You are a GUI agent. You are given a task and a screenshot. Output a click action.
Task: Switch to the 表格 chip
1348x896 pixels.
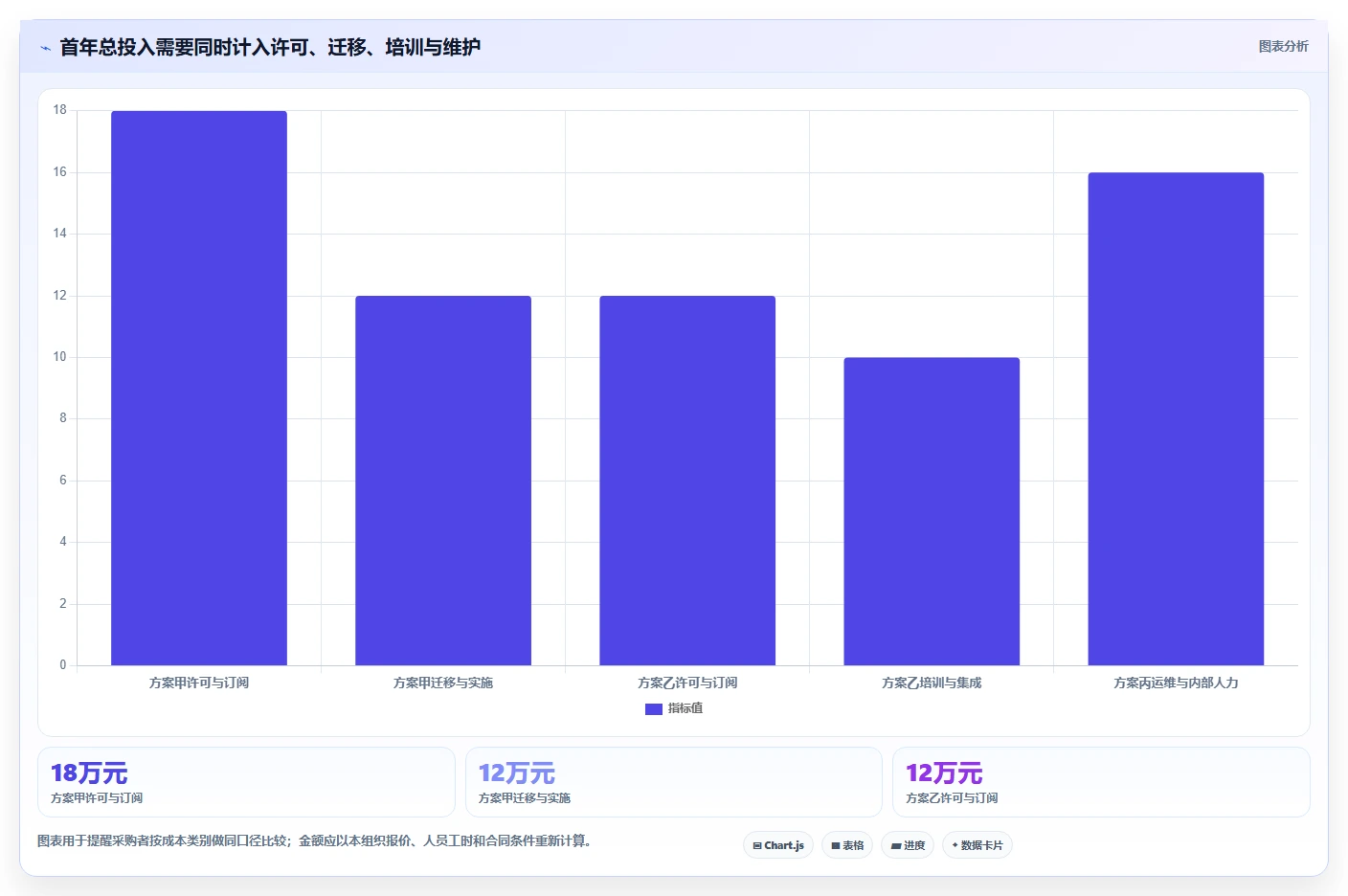click(847, 845)
